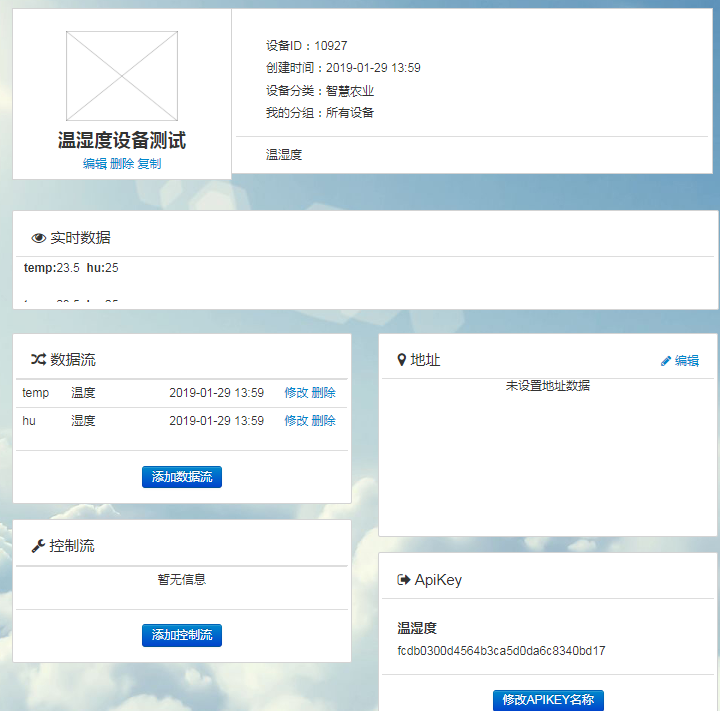Screen dimensions: 720x711
Task: Click 复制 link under device name
Action: (149, 164)
